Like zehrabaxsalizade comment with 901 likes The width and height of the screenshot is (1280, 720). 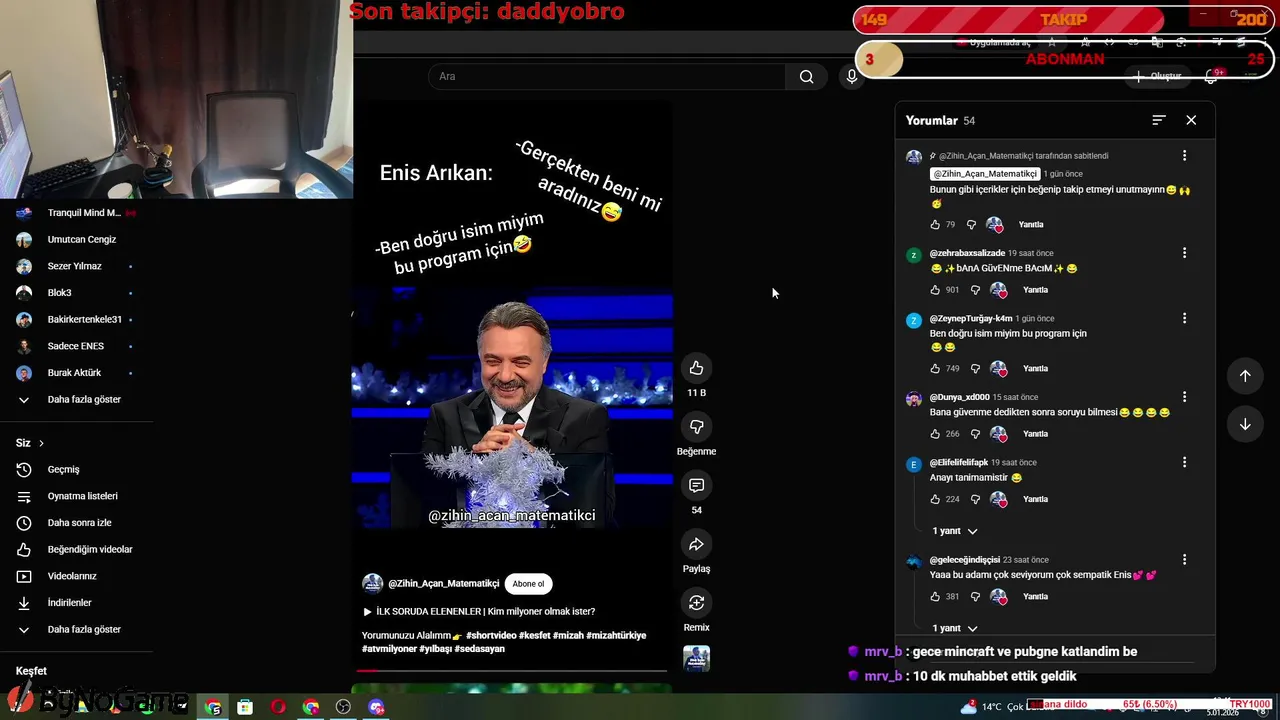[x=935, y=290]
